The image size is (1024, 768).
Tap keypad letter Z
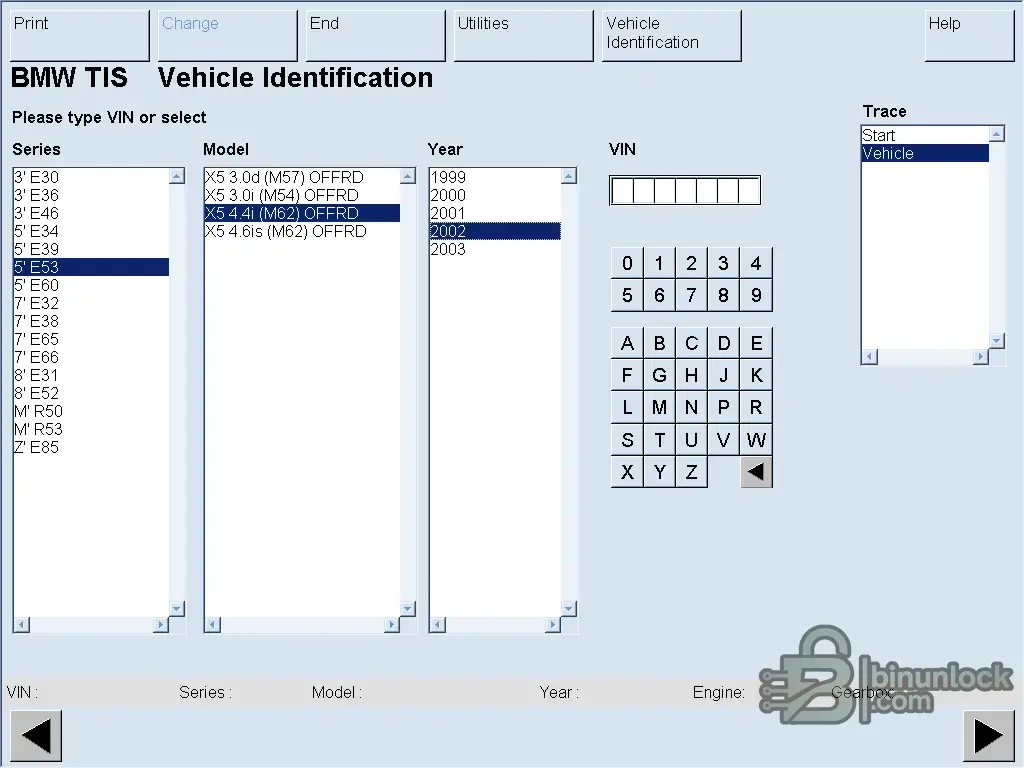pyautogui.click(x=691, y=472)
